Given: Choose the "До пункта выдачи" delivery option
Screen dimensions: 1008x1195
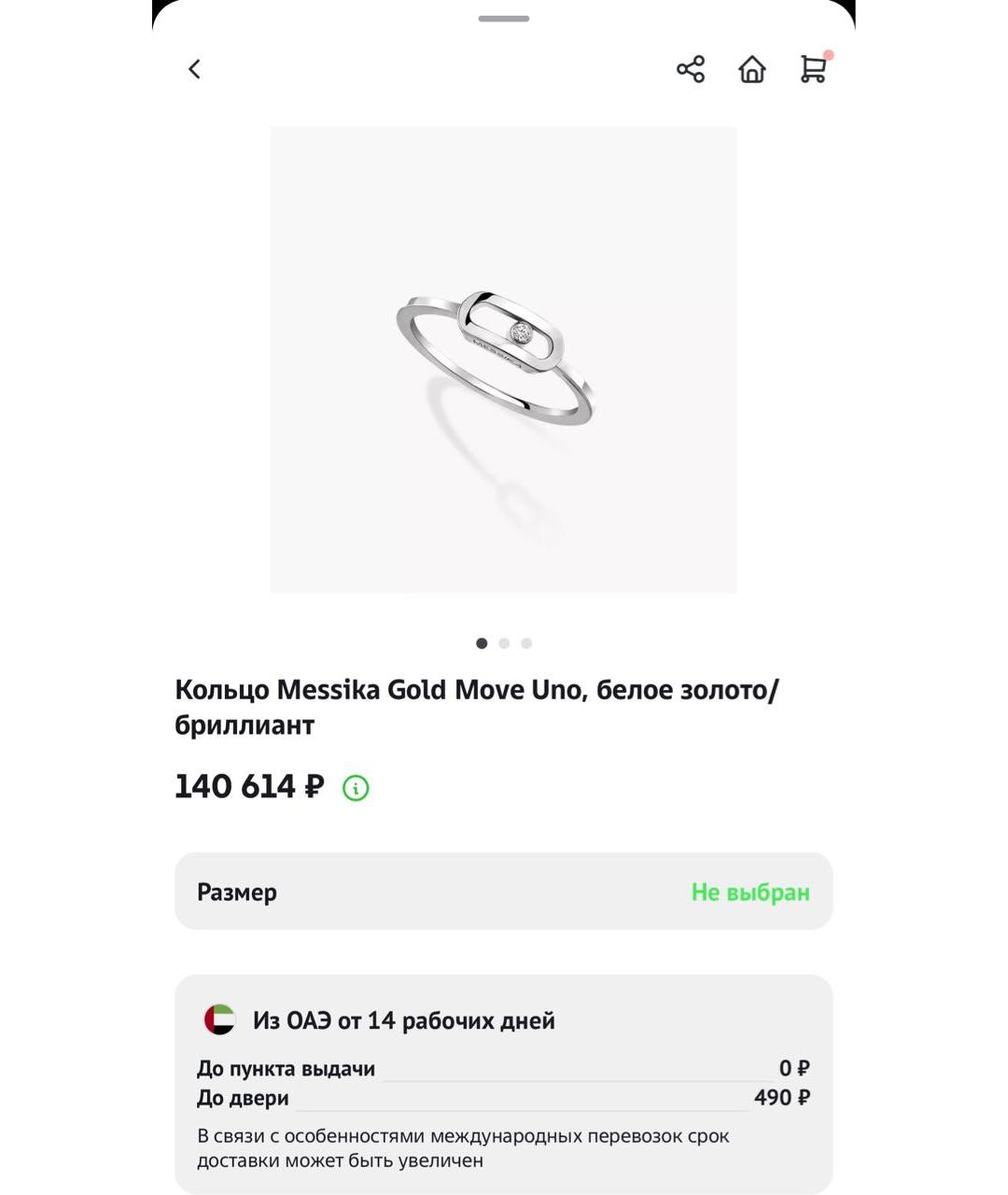Looking at the screenshot, I should [286, 1069].
